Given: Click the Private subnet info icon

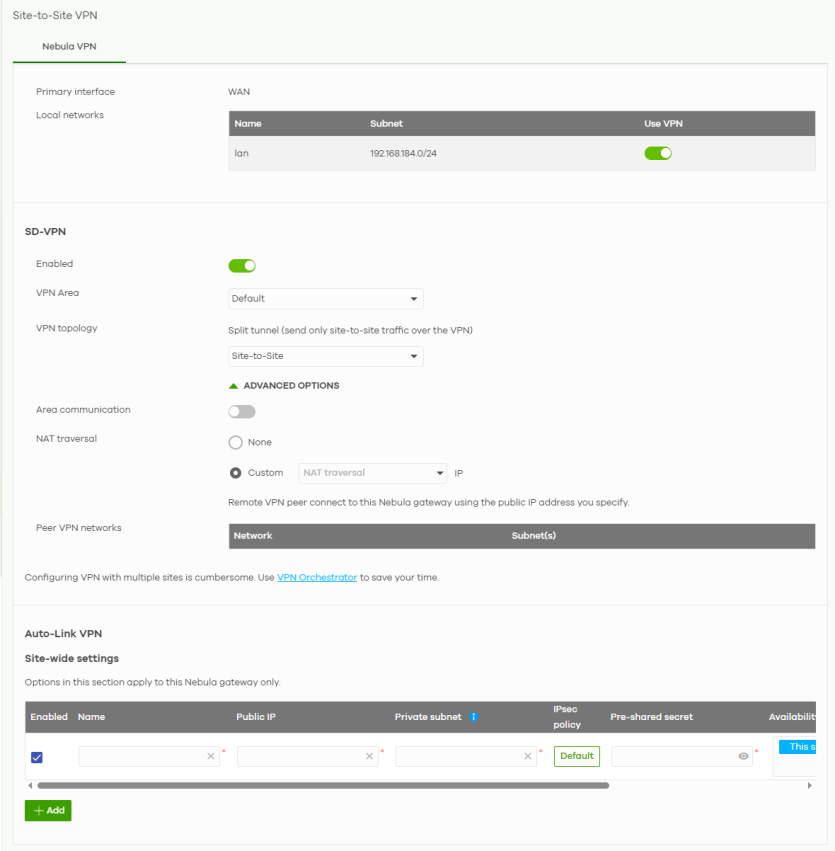Looking at the screenshot, I should click(x=473, y=717).
